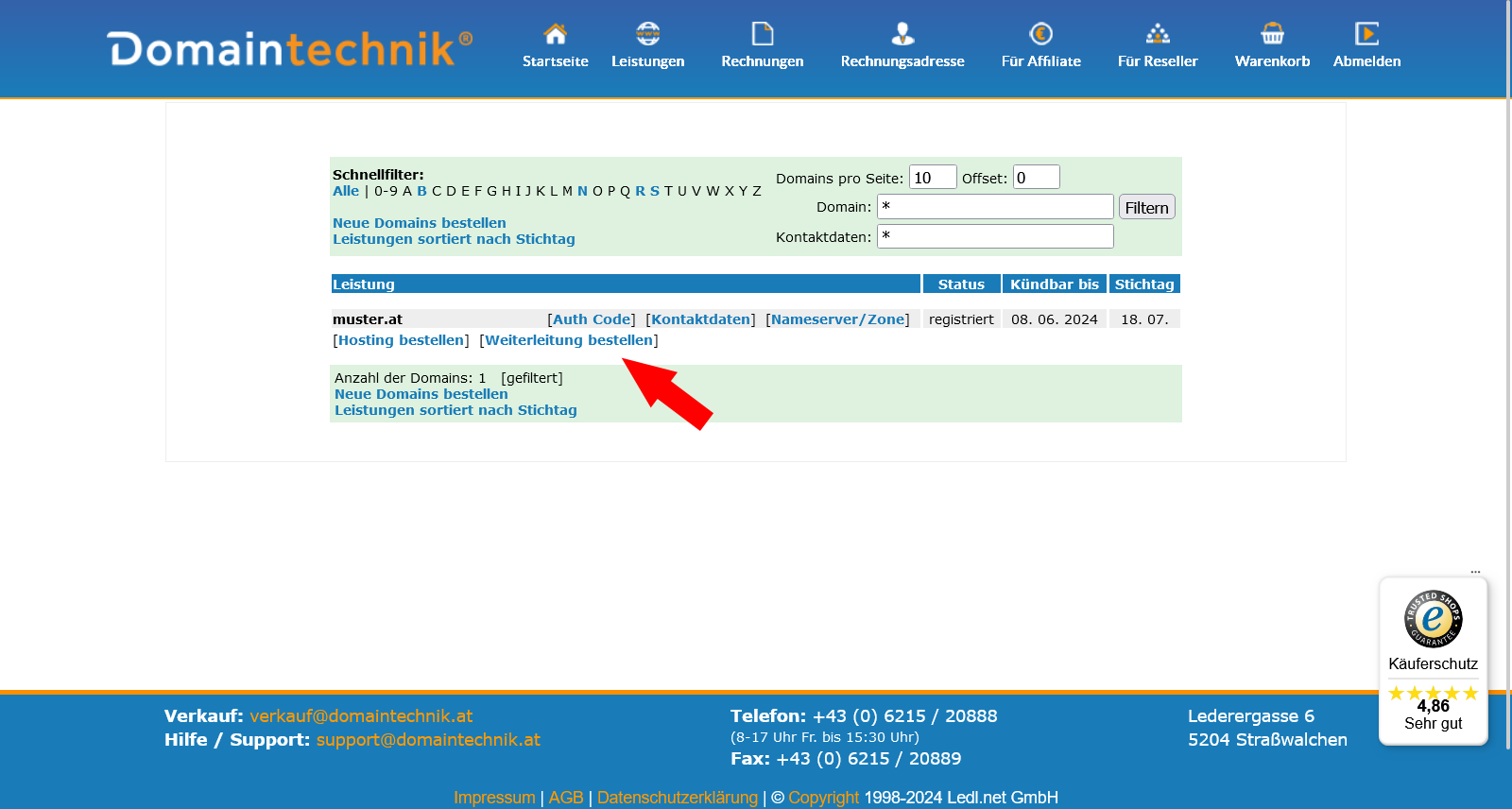Image resolution: width=1512 pixels, height=809 pixels.
Task: Open Auth Code for muster.at
Action: pyautogui.click(x=592, y=319)
